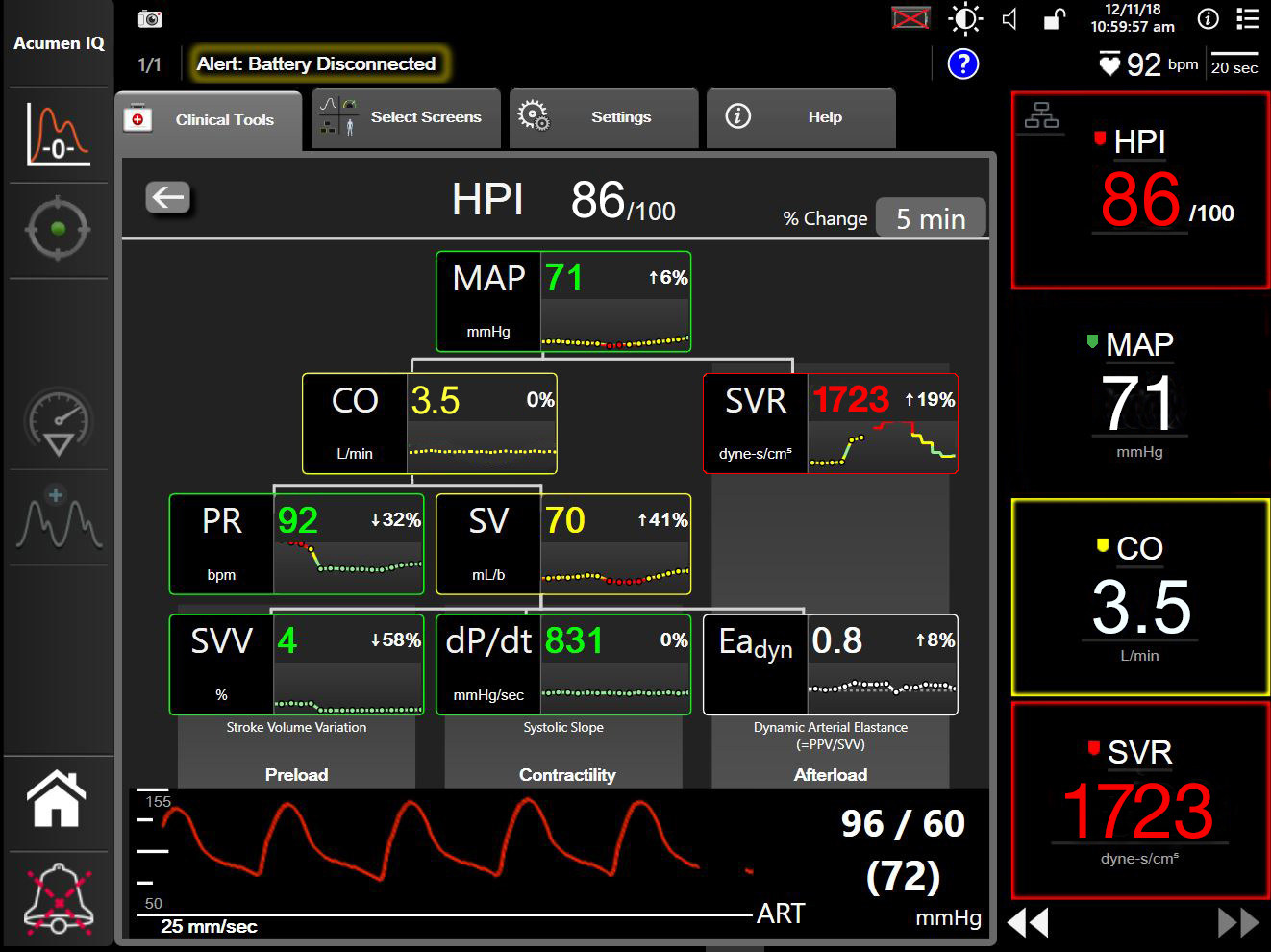Image resolution: width=1271 pixels, height=952 pixels.
Task: Adjust screen brightness icon
Action: point(964,19)
